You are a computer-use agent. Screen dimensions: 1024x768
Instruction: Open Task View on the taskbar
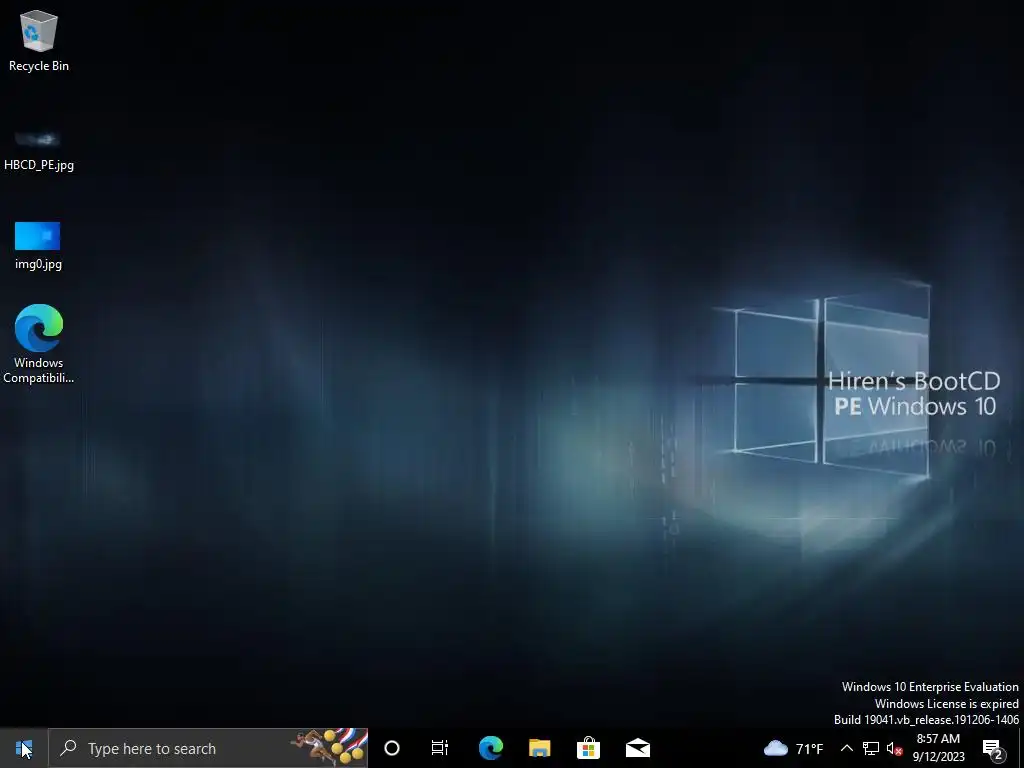(440, 748)
